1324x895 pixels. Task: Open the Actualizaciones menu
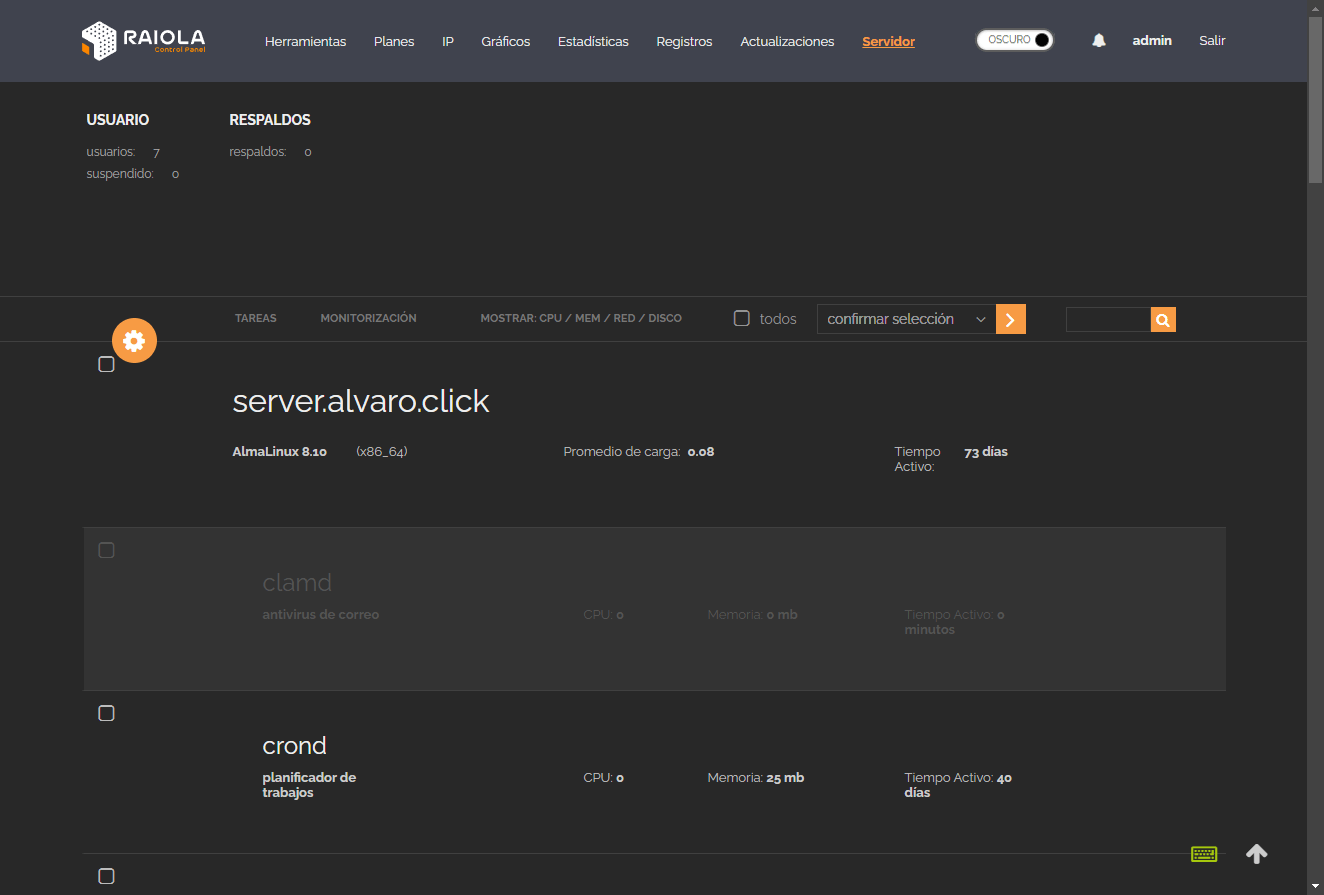click(x=787, y=41)
